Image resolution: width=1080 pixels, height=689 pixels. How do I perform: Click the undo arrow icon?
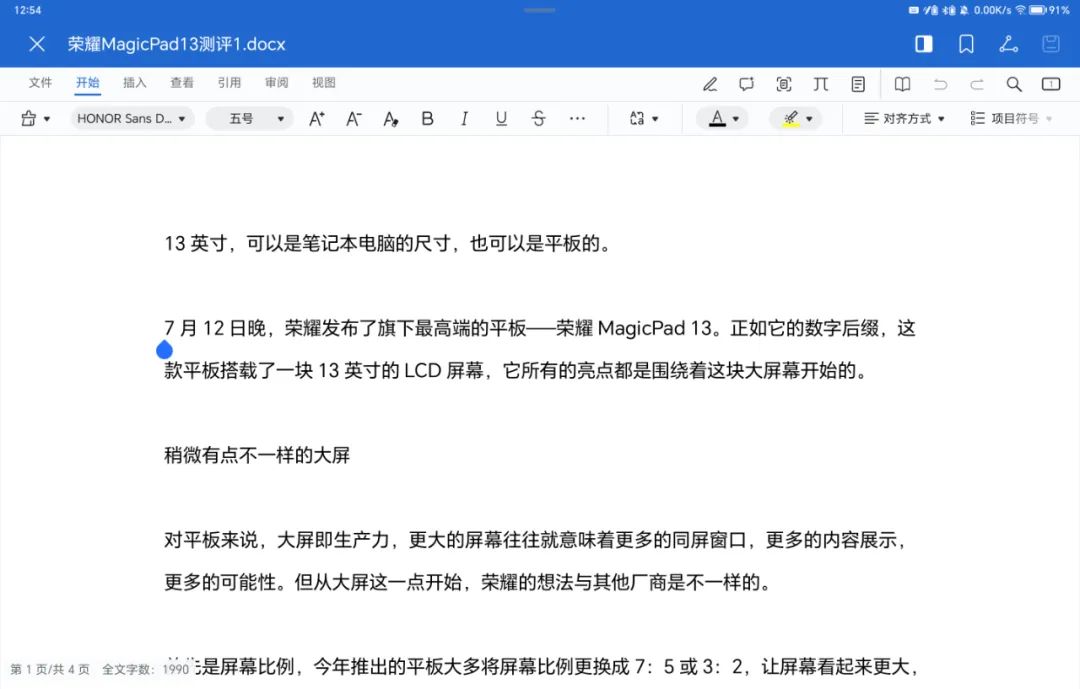(940, 84)
